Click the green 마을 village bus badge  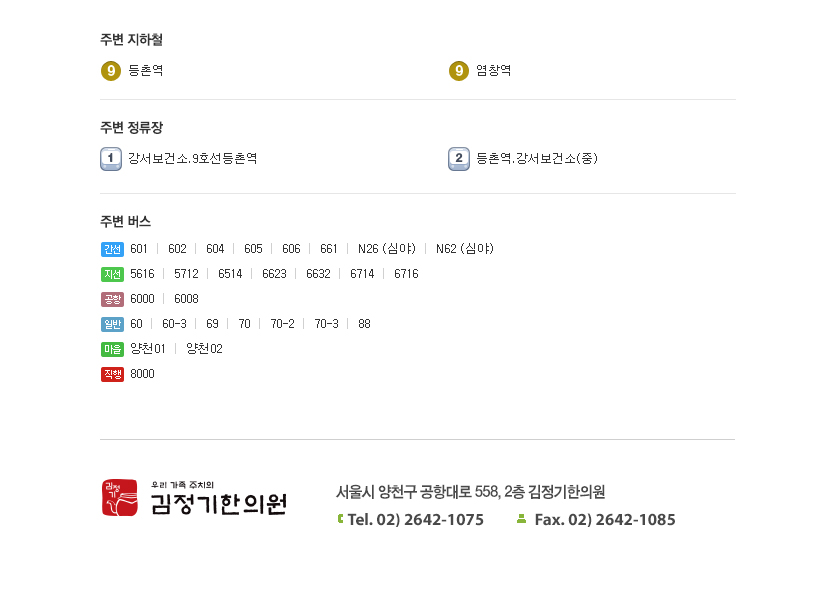click(x=112, y=349)
